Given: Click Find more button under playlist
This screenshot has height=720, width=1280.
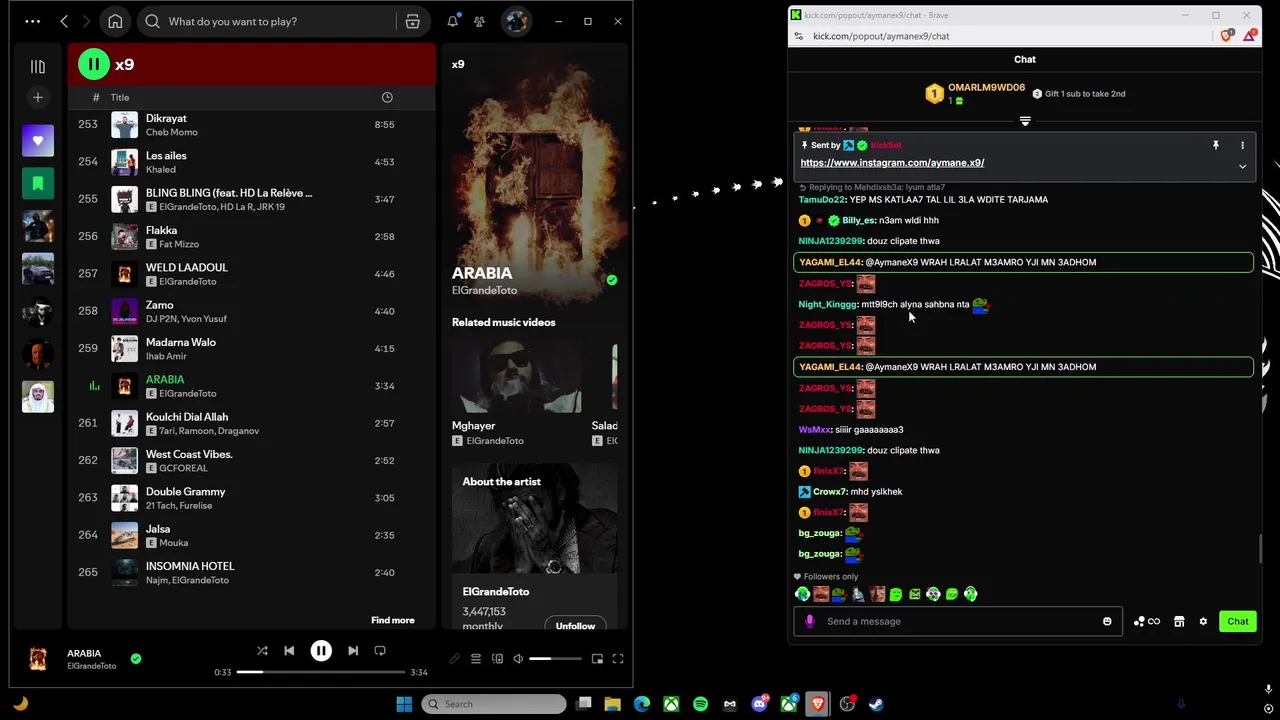Looking at the screenshot, I should (392, 620).
